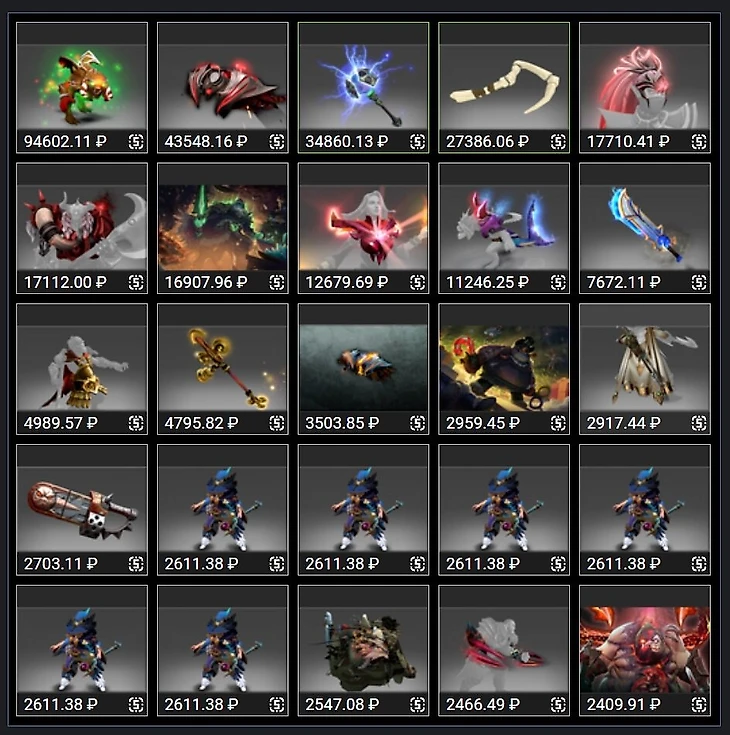Select the green dragon artwork at 16907.96 ₽
Image resolution: width=730 pixels, height=735 pixels.
[223, 228]
